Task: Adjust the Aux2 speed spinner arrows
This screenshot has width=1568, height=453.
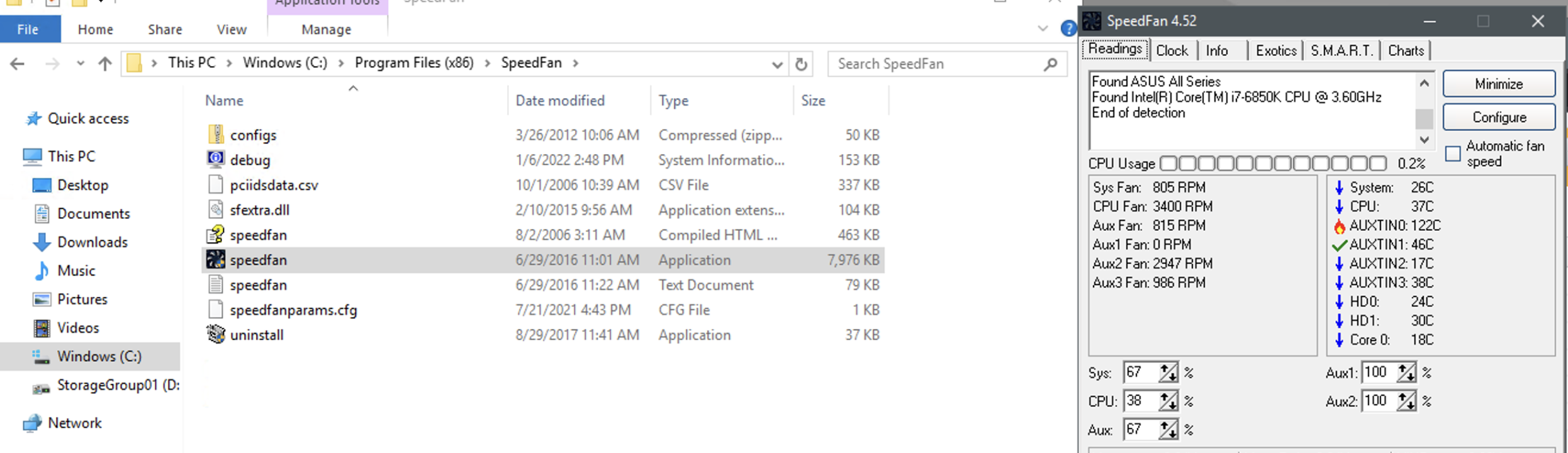Action: coord(1406,401)
